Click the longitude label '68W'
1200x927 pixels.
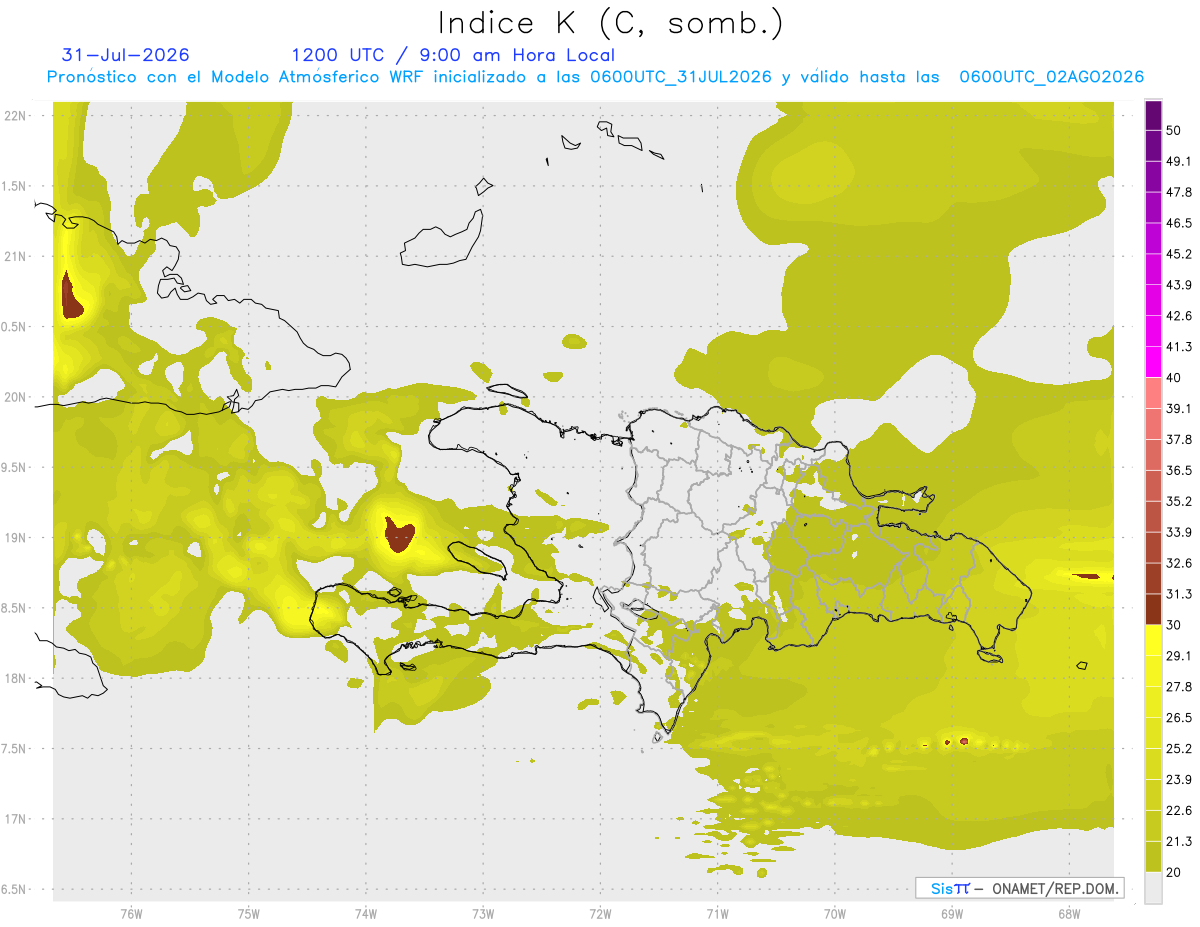1068,913
